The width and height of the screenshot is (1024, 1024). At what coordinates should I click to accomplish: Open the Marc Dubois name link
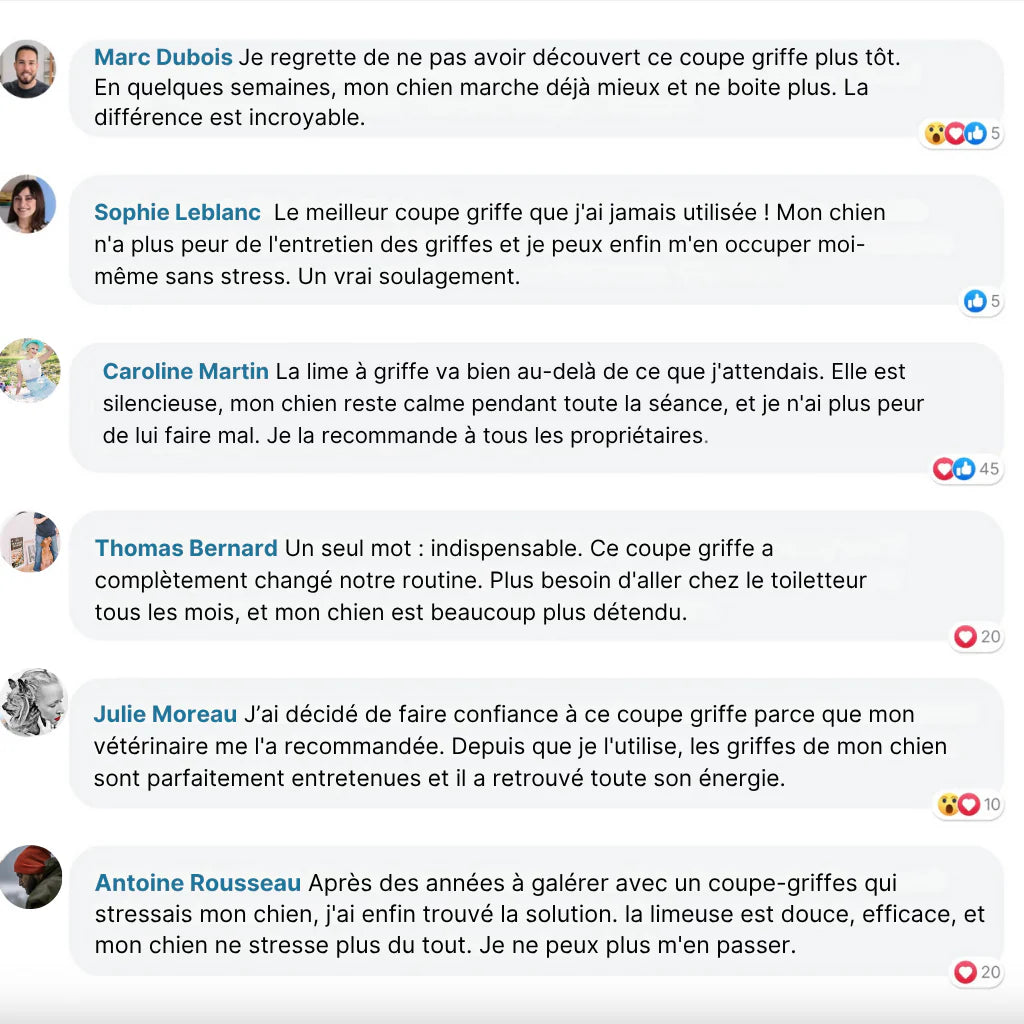[163, 57]
